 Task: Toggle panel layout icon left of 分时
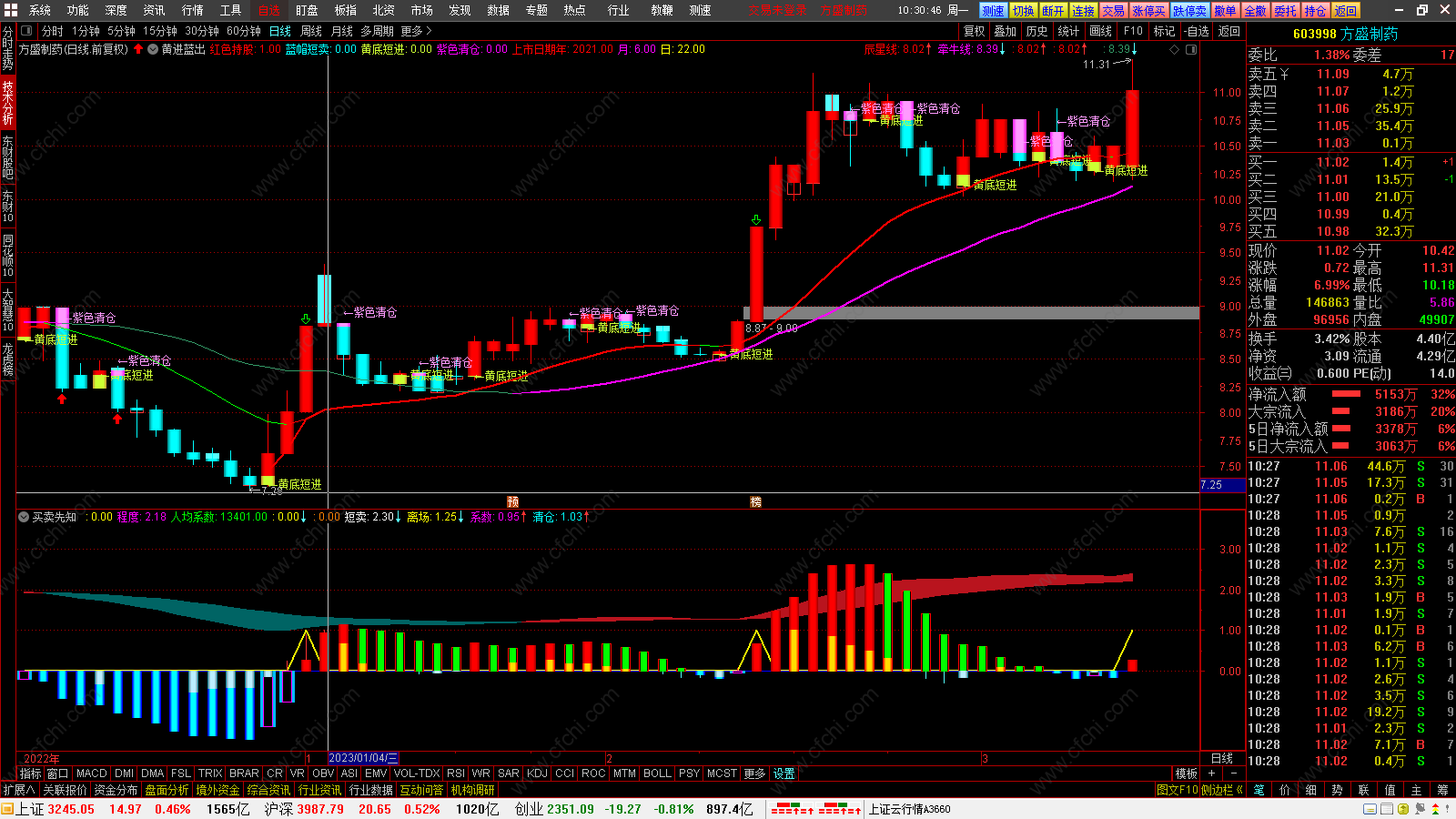point(26,31)
